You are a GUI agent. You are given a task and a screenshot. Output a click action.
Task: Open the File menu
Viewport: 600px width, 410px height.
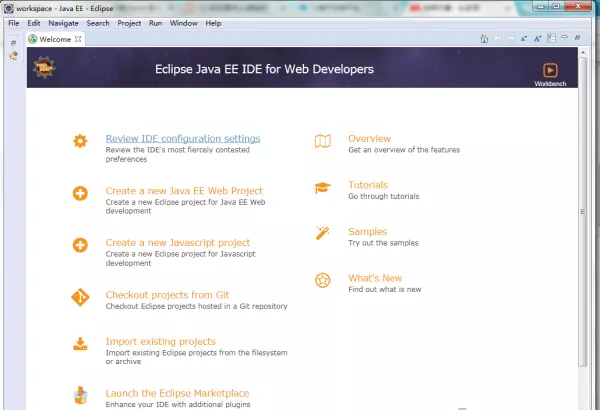tap(14, 23)
